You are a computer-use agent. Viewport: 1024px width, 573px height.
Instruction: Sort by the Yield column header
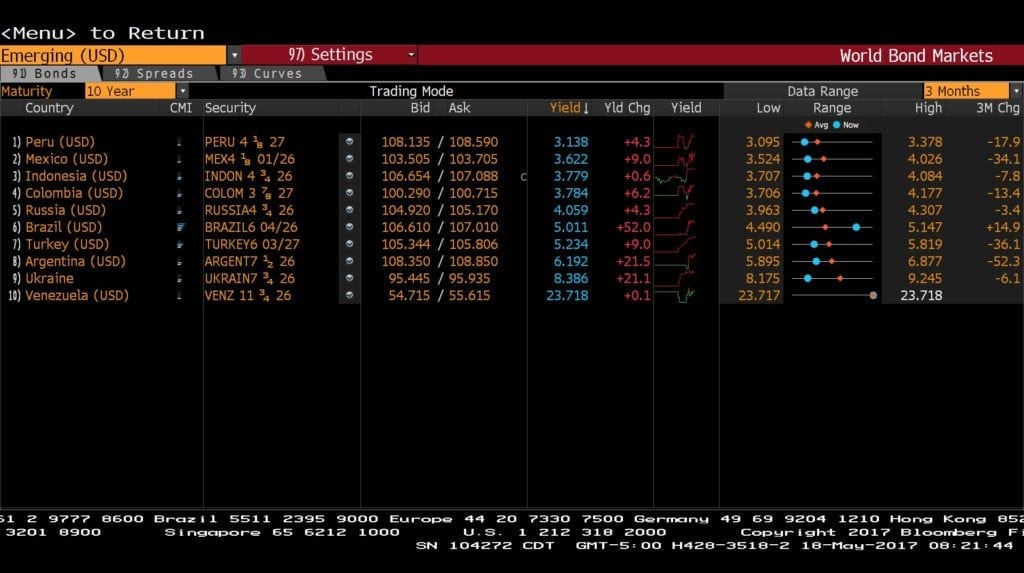[569, 108]
